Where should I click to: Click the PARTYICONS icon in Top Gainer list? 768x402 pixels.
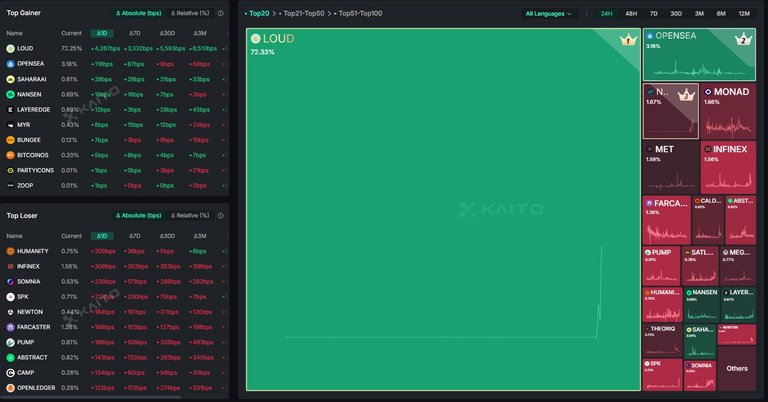(x=10, y=170)
